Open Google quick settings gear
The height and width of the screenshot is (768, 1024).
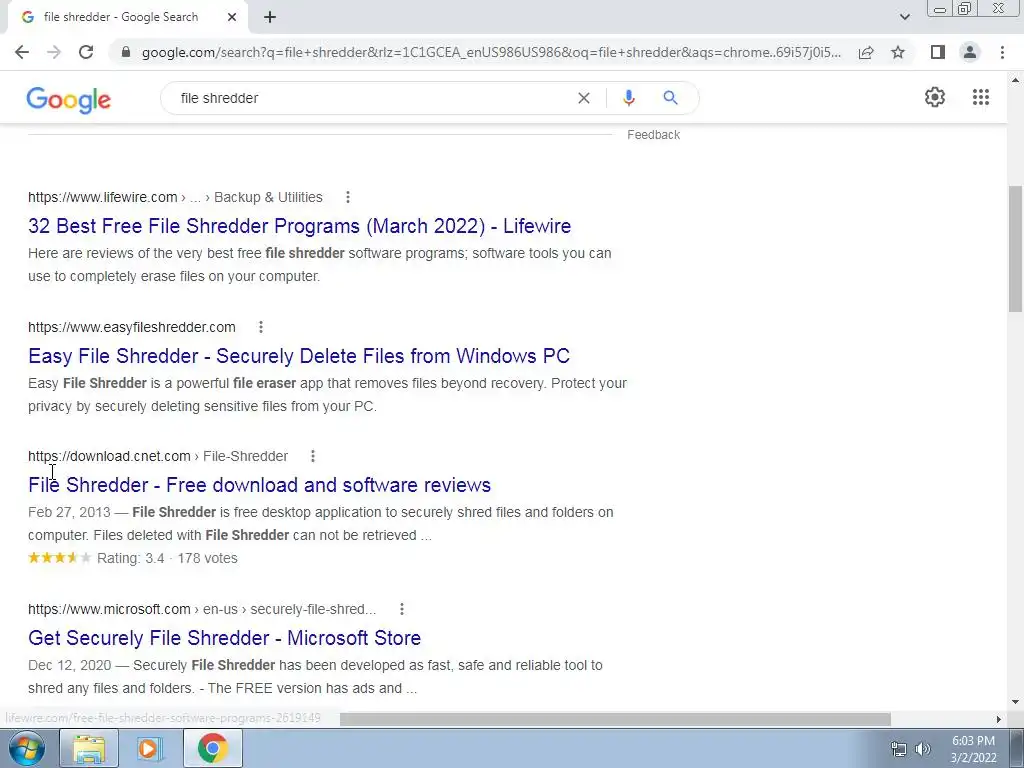pyautogui.click(x=935, y=97)
